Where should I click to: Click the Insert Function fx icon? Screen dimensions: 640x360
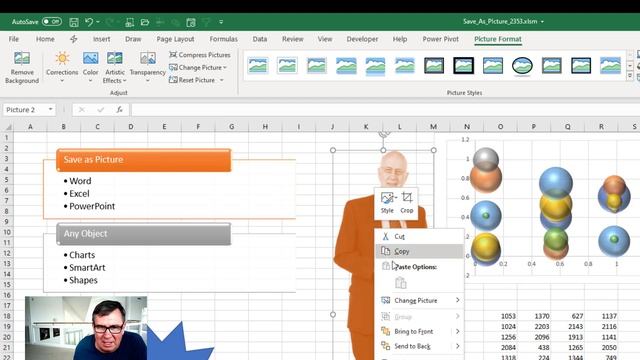coord(119,109)
